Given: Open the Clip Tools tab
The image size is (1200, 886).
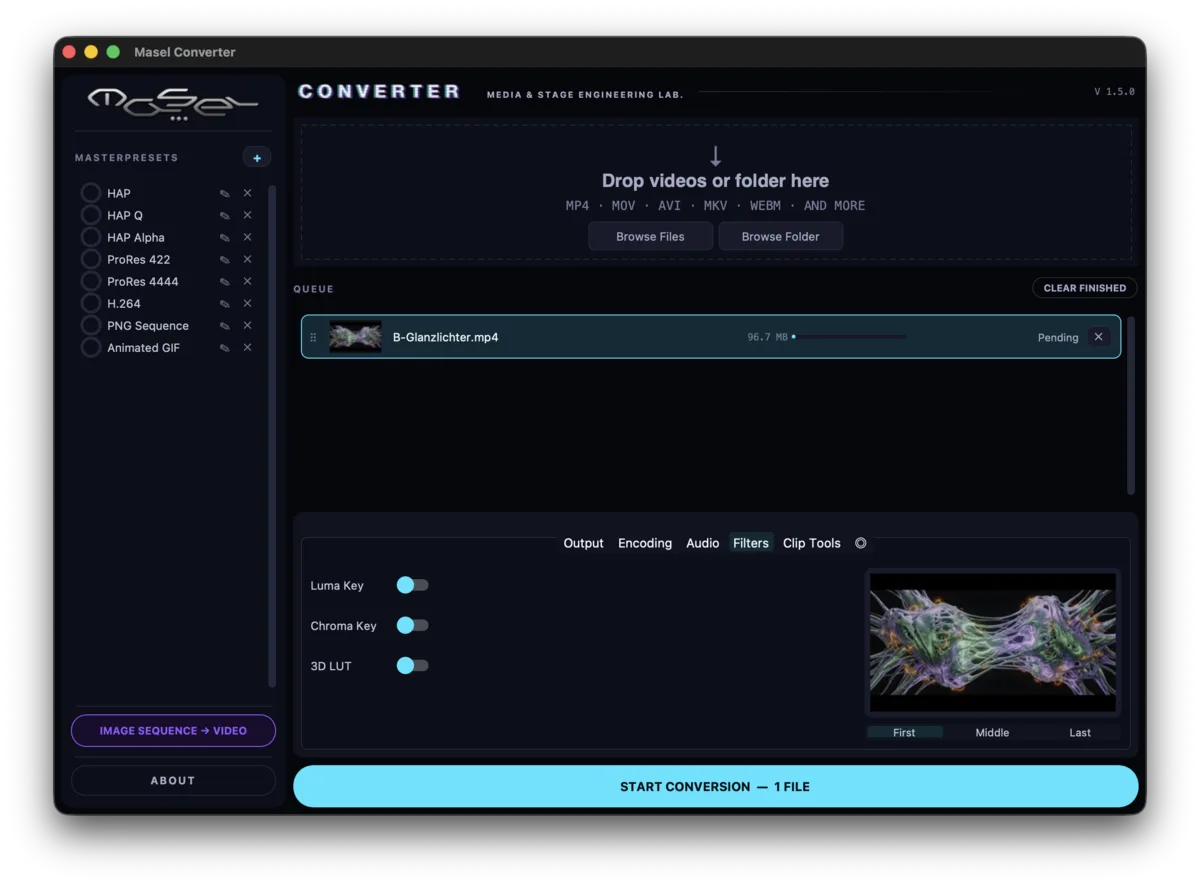Looking at the screenshot, I should 812,543.
